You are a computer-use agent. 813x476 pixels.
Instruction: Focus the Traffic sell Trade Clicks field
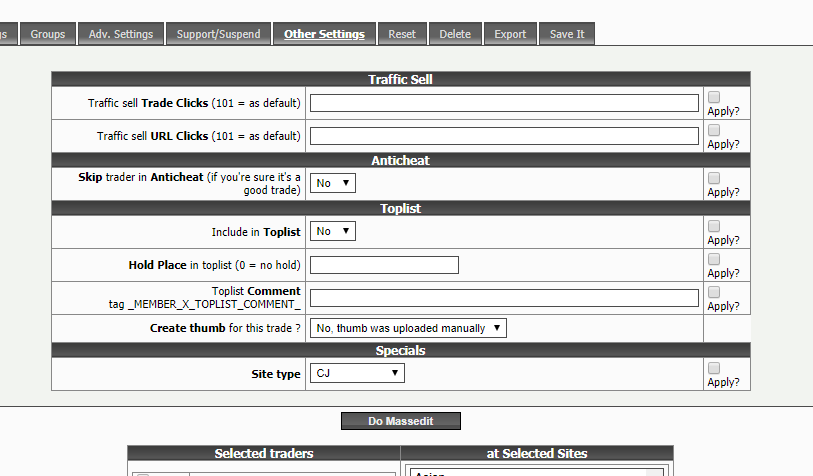[x=504, y=103]
